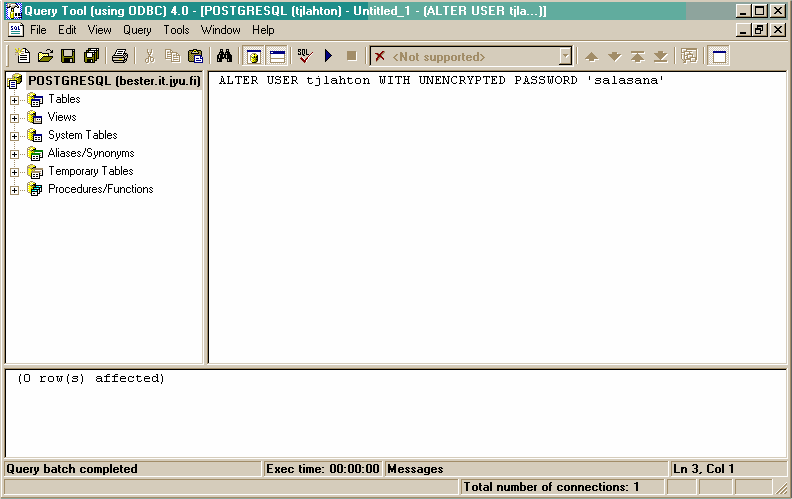Click the cascade windows toolbar icon
Screen dimensions: 792x499
(x=689, y=56)
